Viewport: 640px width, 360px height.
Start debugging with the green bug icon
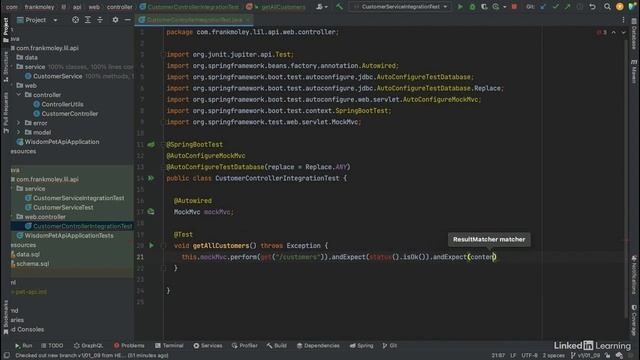[472, 7]
